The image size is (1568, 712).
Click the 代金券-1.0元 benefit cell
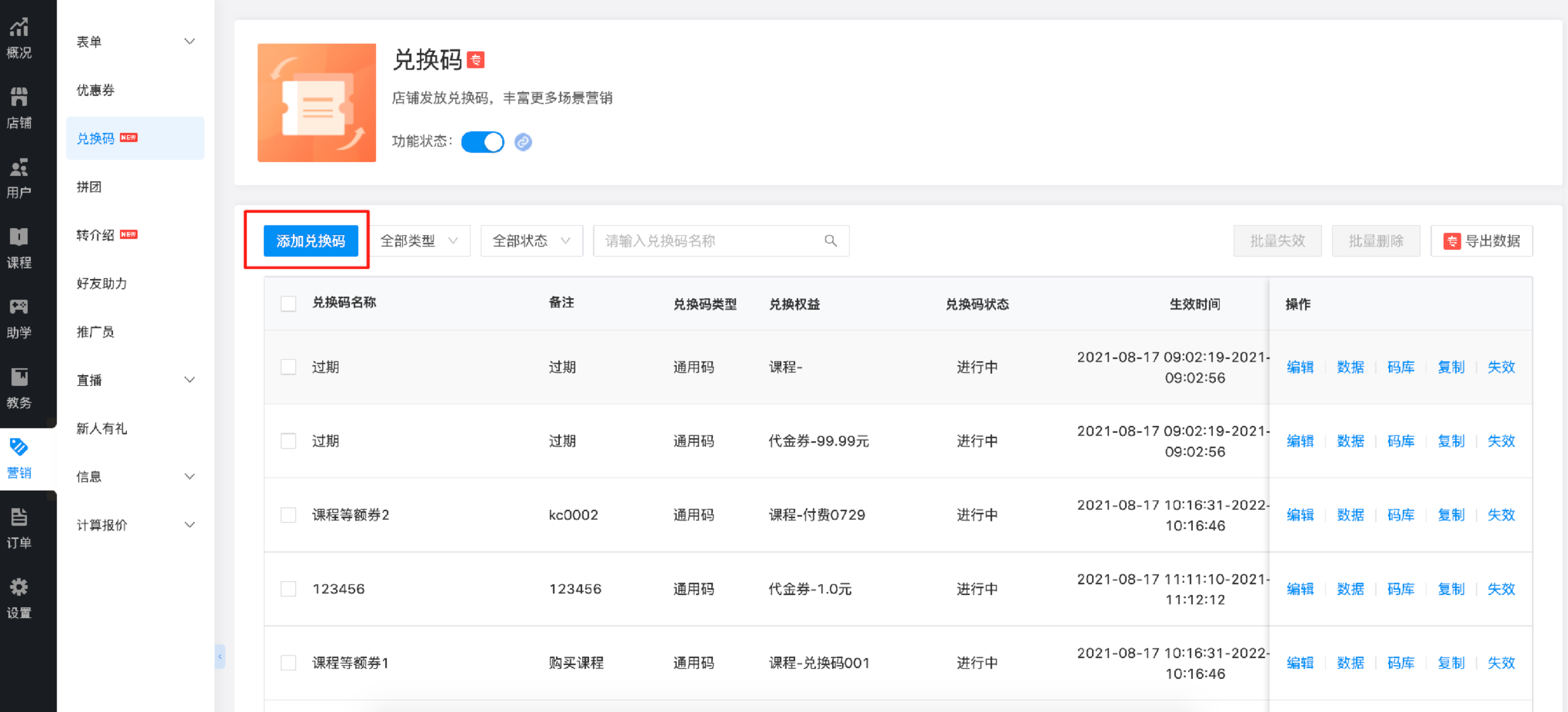click(x=809, y=589)
